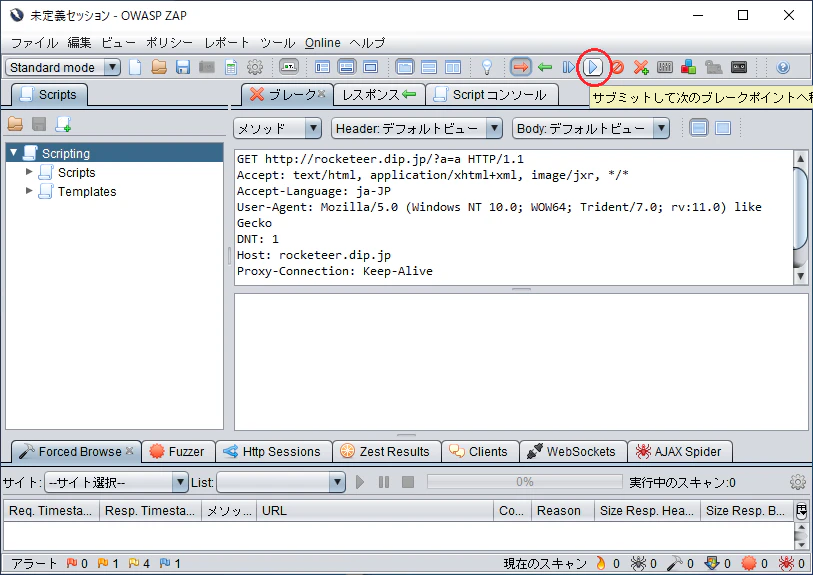Image resolution: width=813 pixels, height=575 pixels.
Task: Click the Zest record cassette icon
Action: click(x=739, y=67)
